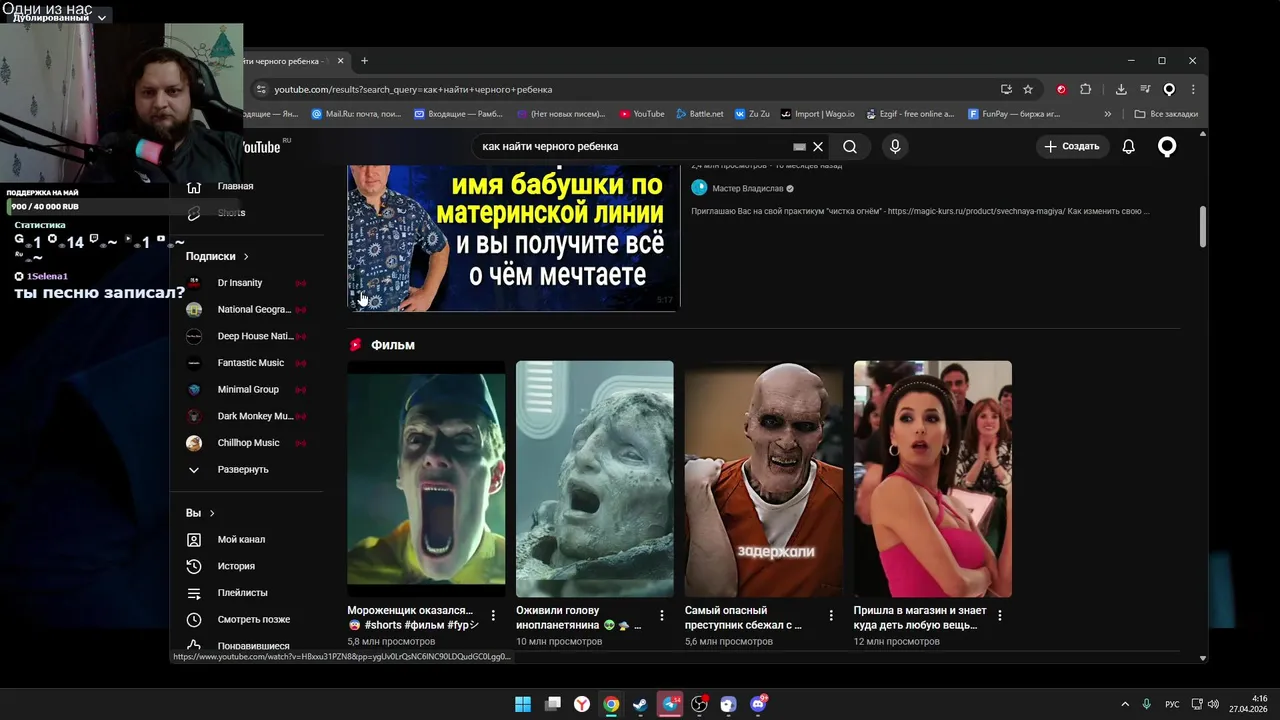1280x720 pixels.
Task: Open the Zu Zu bookmark
Action: tap(753, 114)
